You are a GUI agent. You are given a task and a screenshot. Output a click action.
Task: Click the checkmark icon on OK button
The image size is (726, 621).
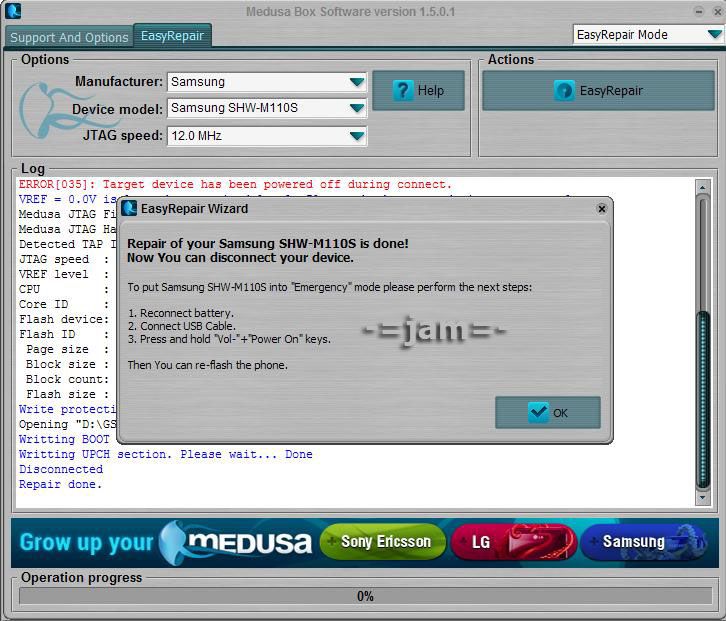coord(538,412)
